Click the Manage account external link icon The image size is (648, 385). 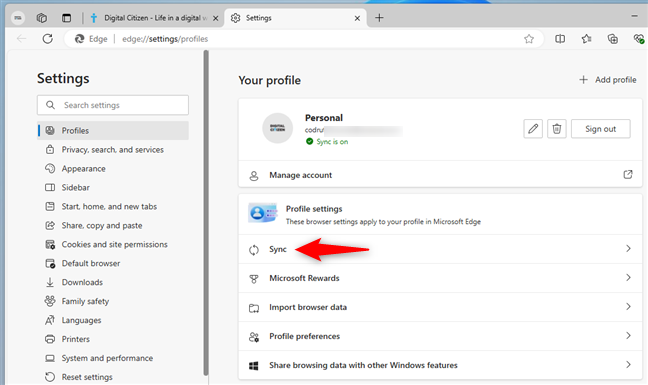pyautogui.click(x=628, y=174)
